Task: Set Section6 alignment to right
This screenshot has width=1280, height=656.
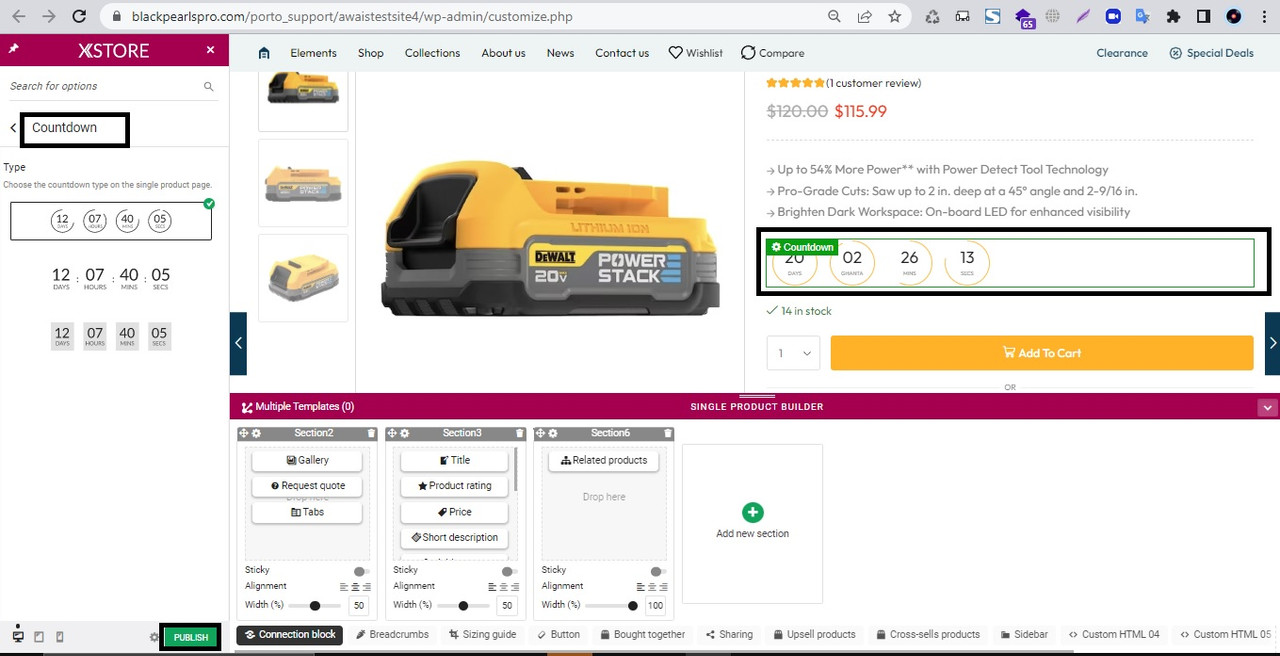Action: pos(662,587)
